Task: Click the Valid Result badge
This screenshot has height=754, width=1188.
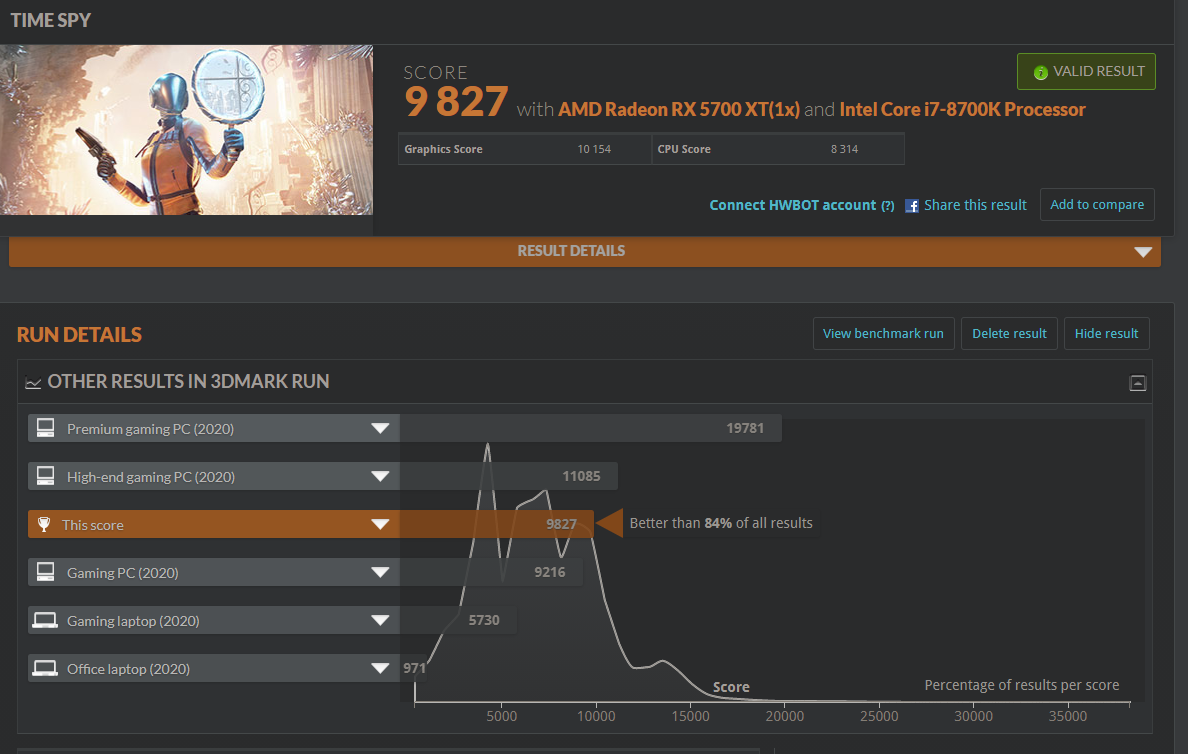Action: tap(1086, 71)
